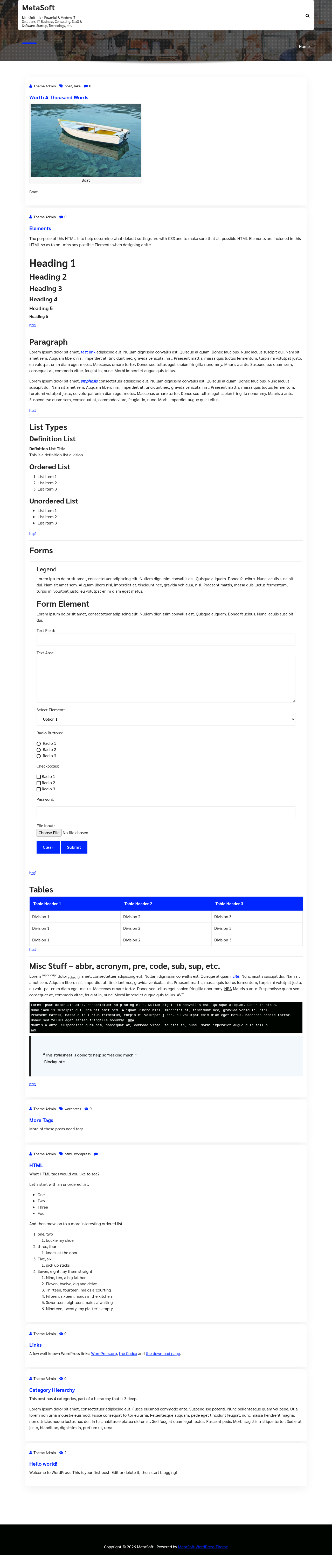Click the comment bubble icon above Elements title

tap(61, 217)
